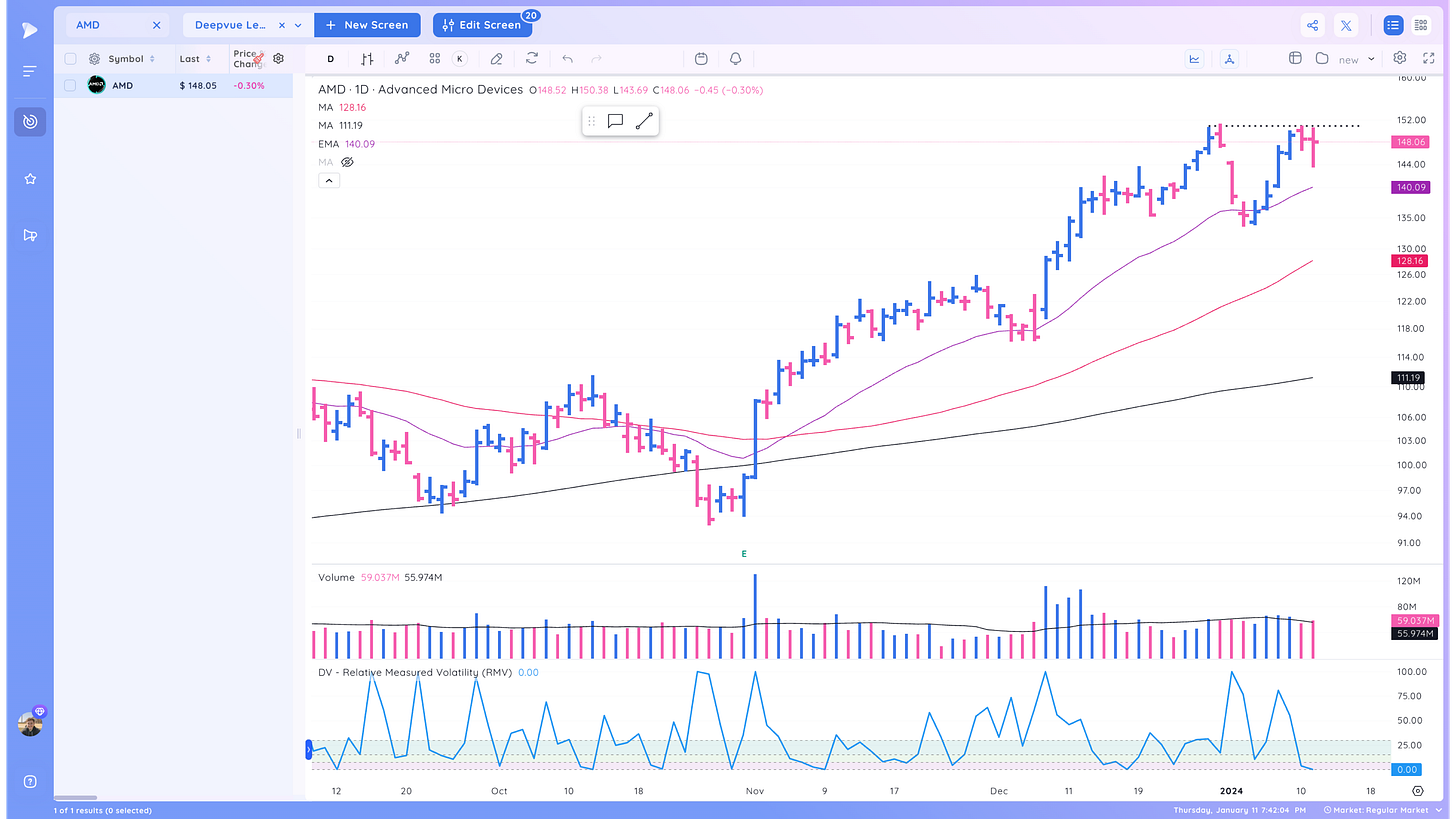Open the calendar date icon
The image size is (1456, 819).
coord(701,59)
